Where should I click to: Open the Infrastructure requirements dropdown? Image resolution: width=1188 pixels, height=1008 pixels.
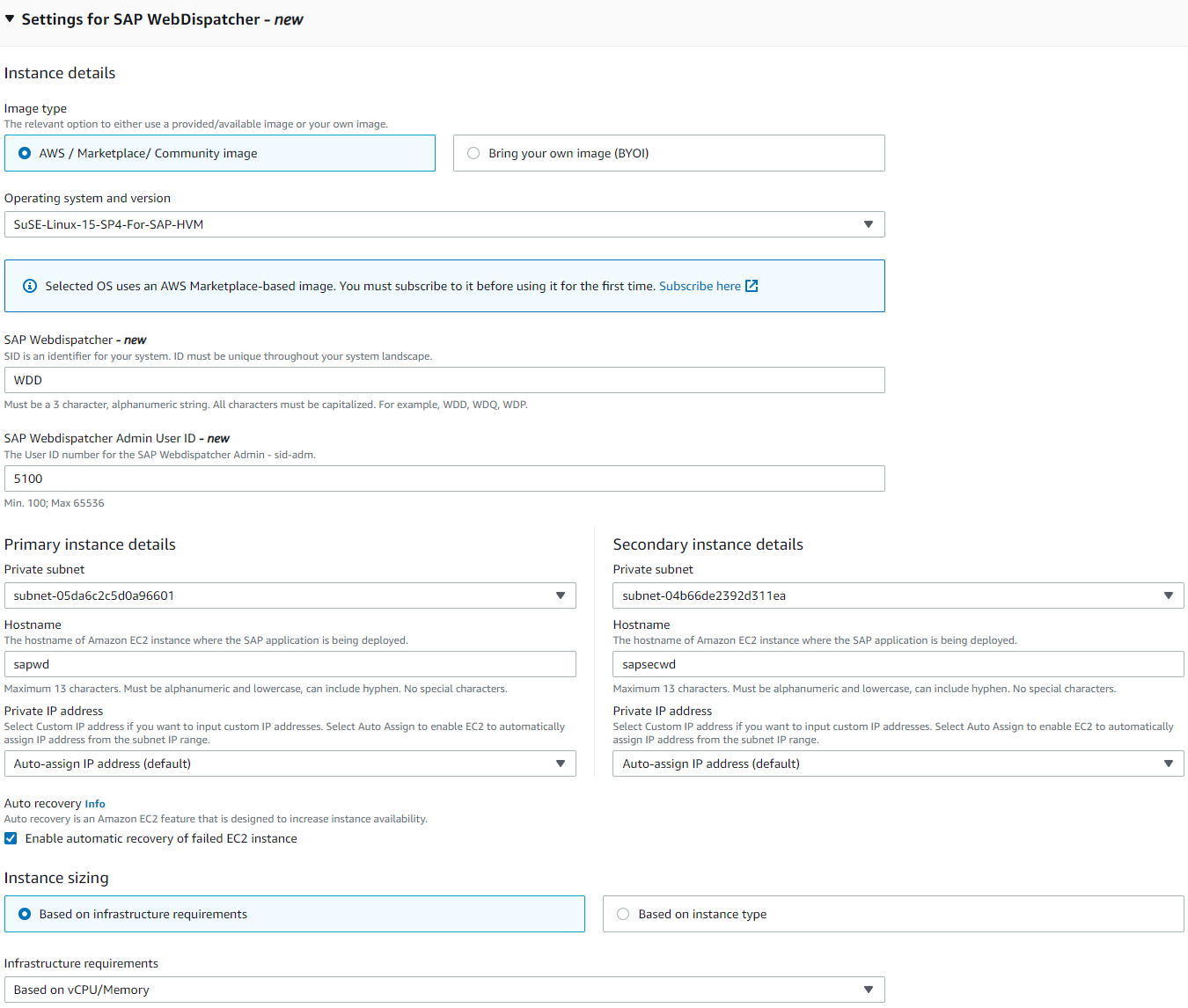point(444,990)
